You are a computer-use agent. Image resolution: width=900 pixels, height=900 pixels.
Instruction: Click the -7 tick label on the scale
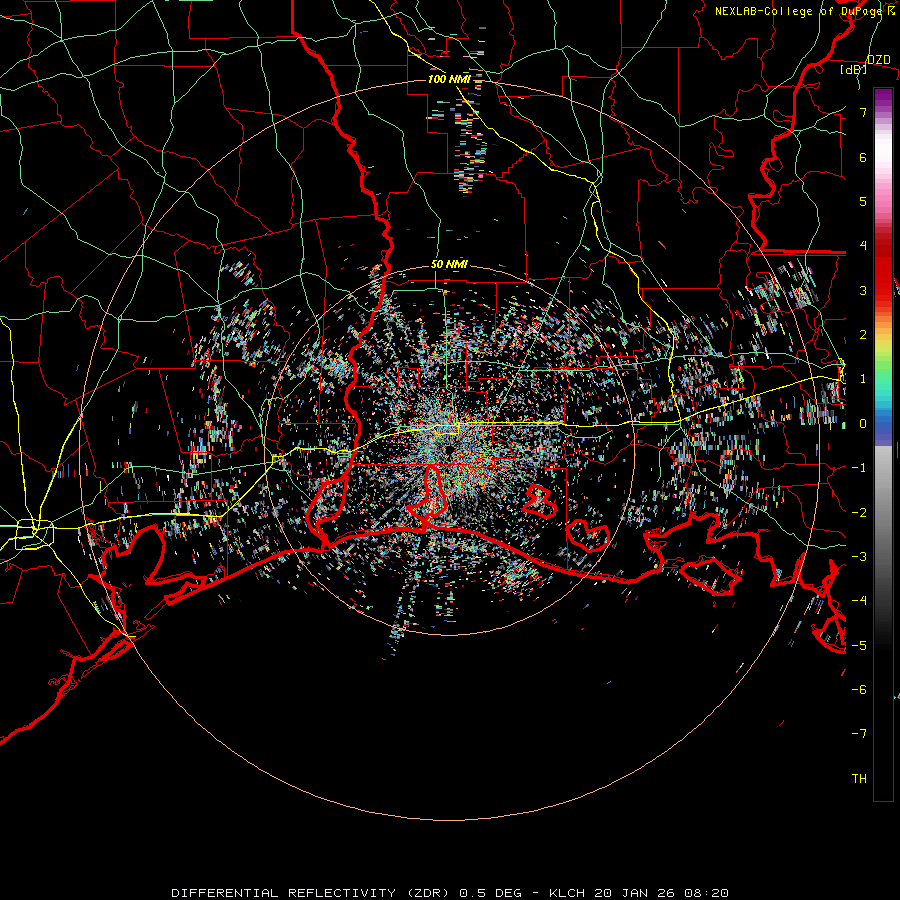click(x=859, y=734)
